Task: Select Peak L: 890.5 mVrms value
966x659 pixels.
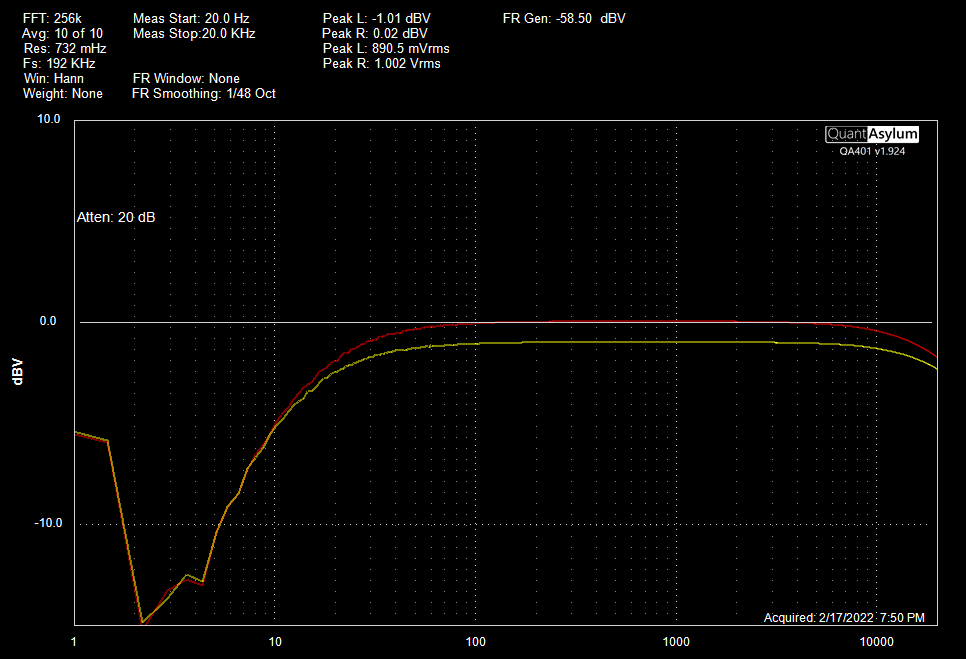Action: pos(386,48)
